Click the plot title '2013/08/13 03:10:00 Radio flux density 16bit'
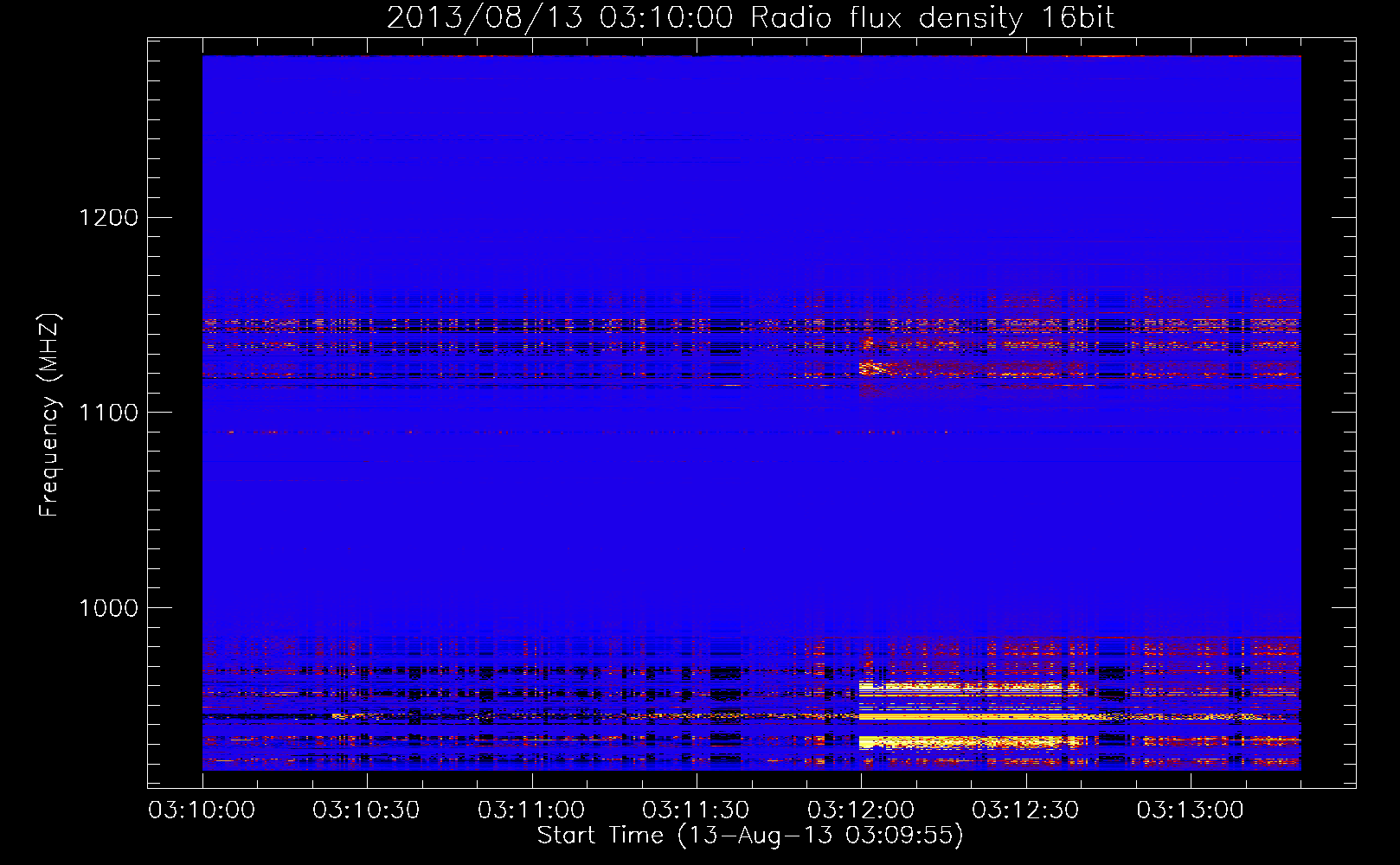1400x865 pixels. (x=750, y=17)
